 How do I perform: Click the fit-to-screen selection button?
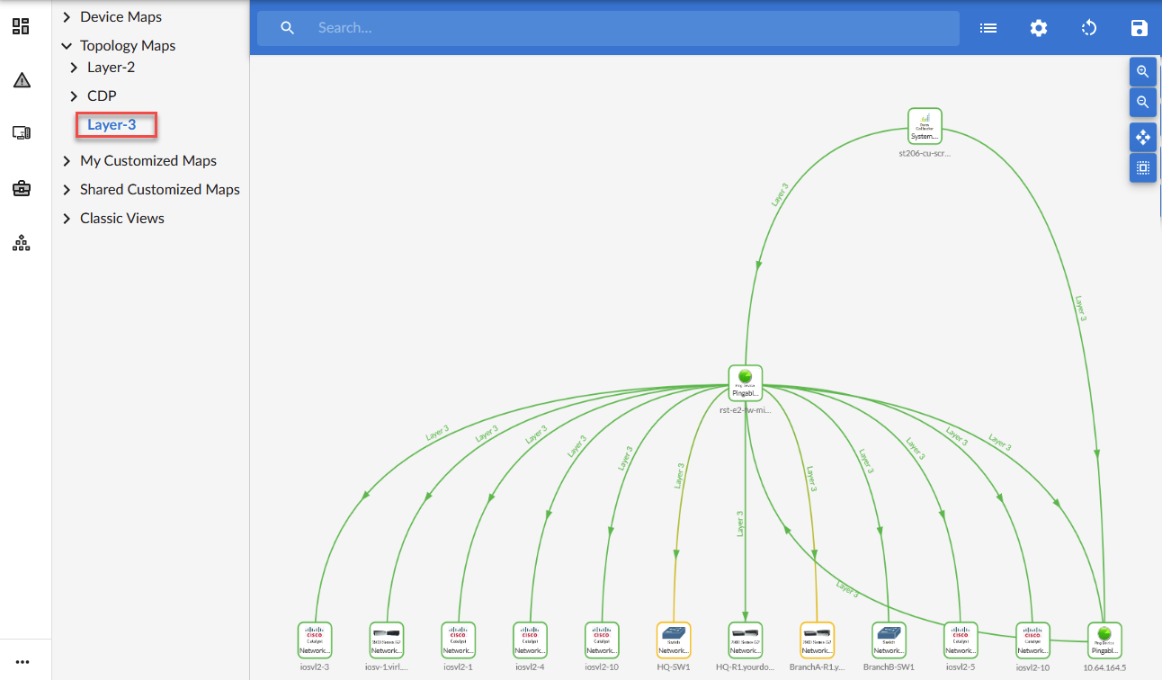click(x=1143, y=168)
